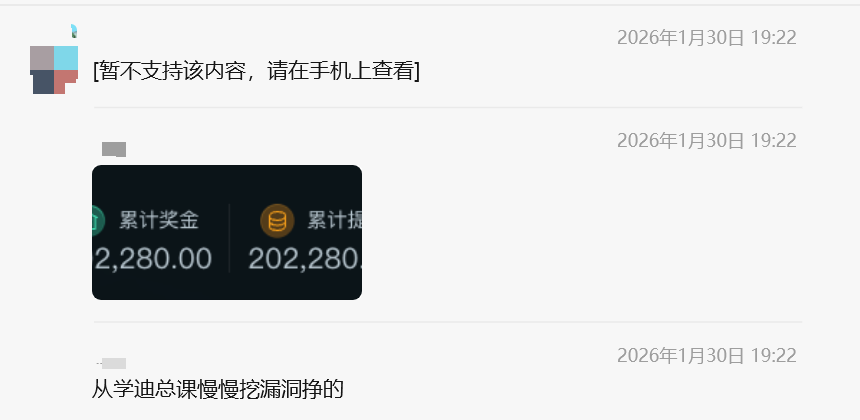Click the 202,280 withdrawal amount
This screenshot has width=860, height=420.
[x=305, y=258]
